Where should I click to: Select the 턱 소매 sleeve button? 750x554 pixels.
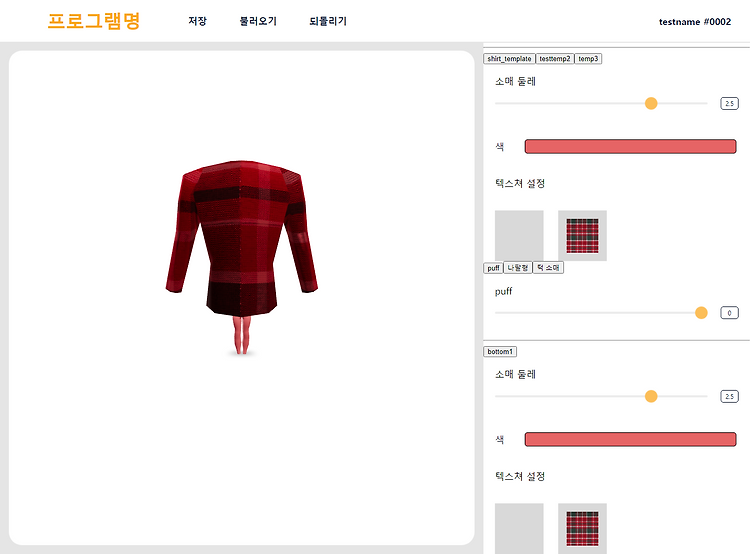(x=548, y=268)
